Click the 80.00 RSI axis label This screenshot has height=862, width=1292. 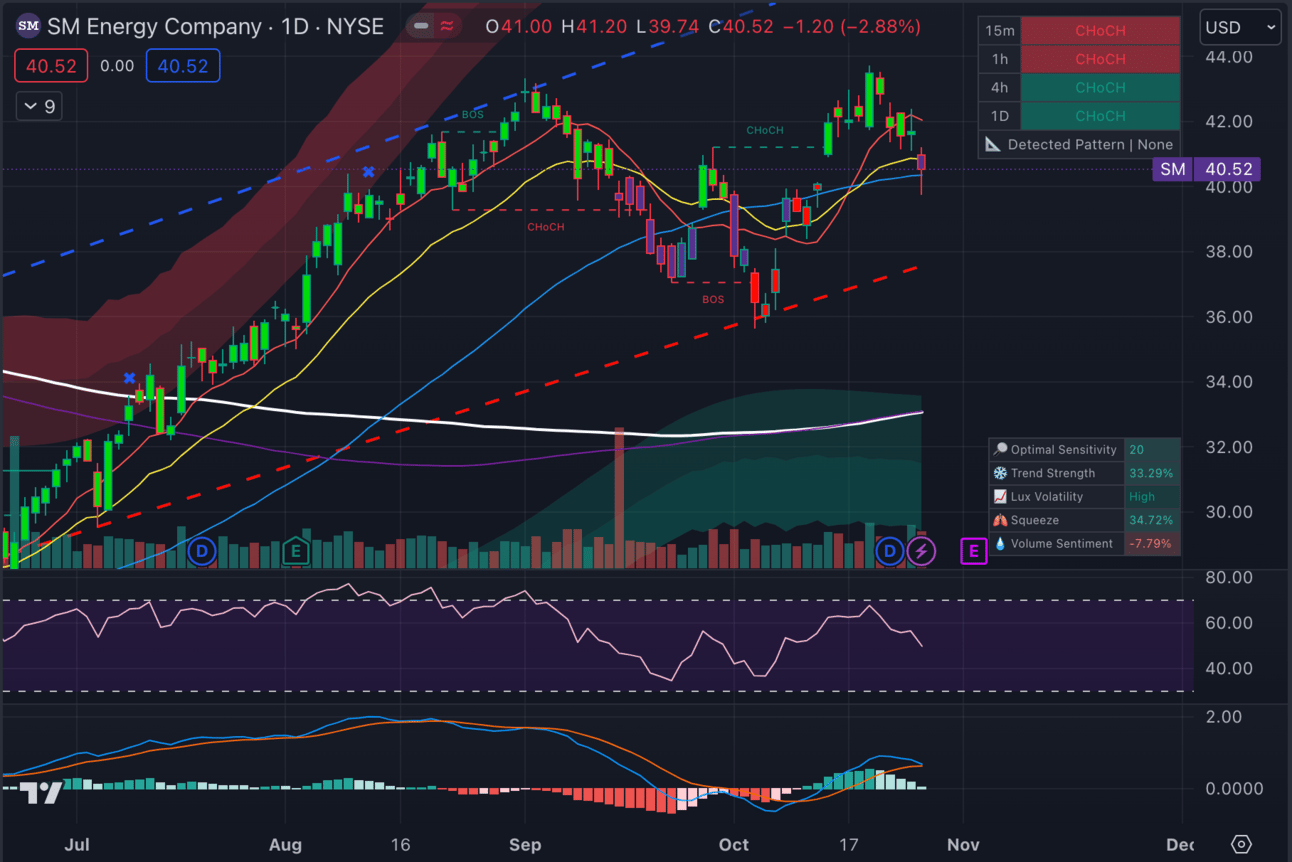tap(1229, 578)
